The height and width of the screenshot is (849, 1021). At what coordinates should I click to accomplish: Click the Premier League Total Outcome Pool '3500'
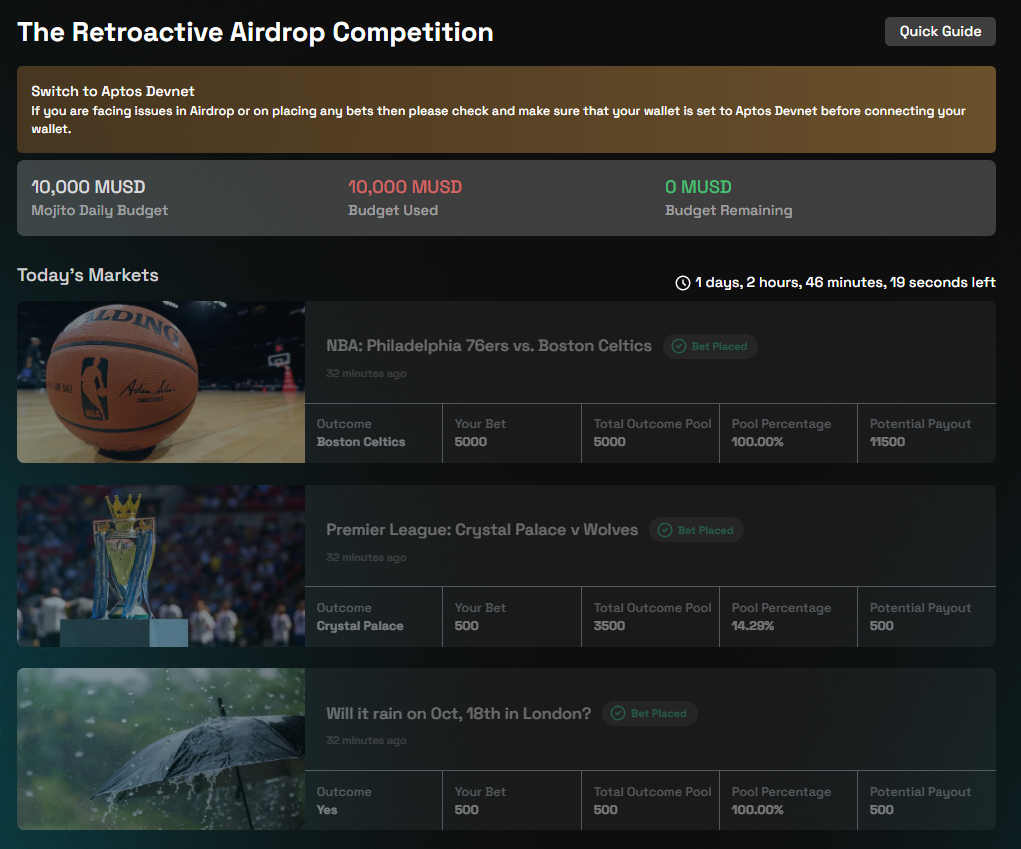click(609, 626)
